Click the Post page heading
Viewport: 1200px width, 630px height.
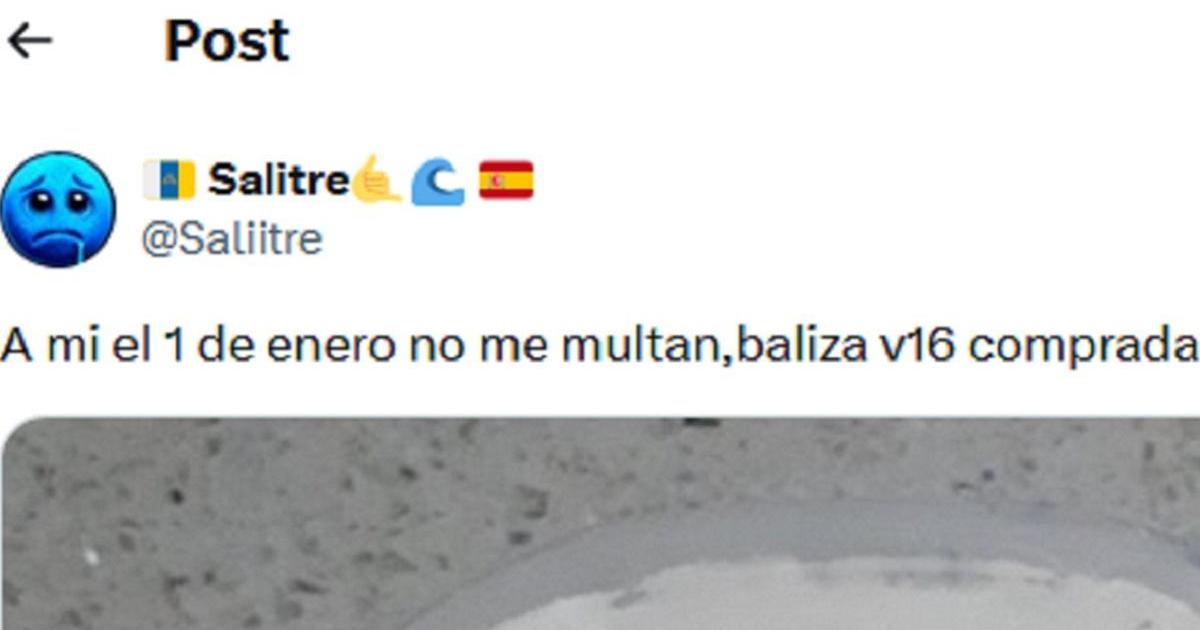point(227,42)
